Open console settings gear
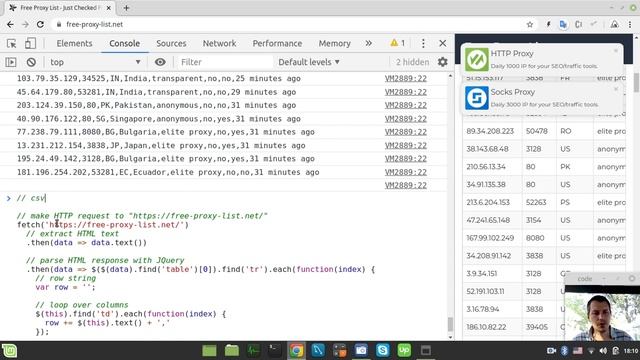 tap(442, 62)
